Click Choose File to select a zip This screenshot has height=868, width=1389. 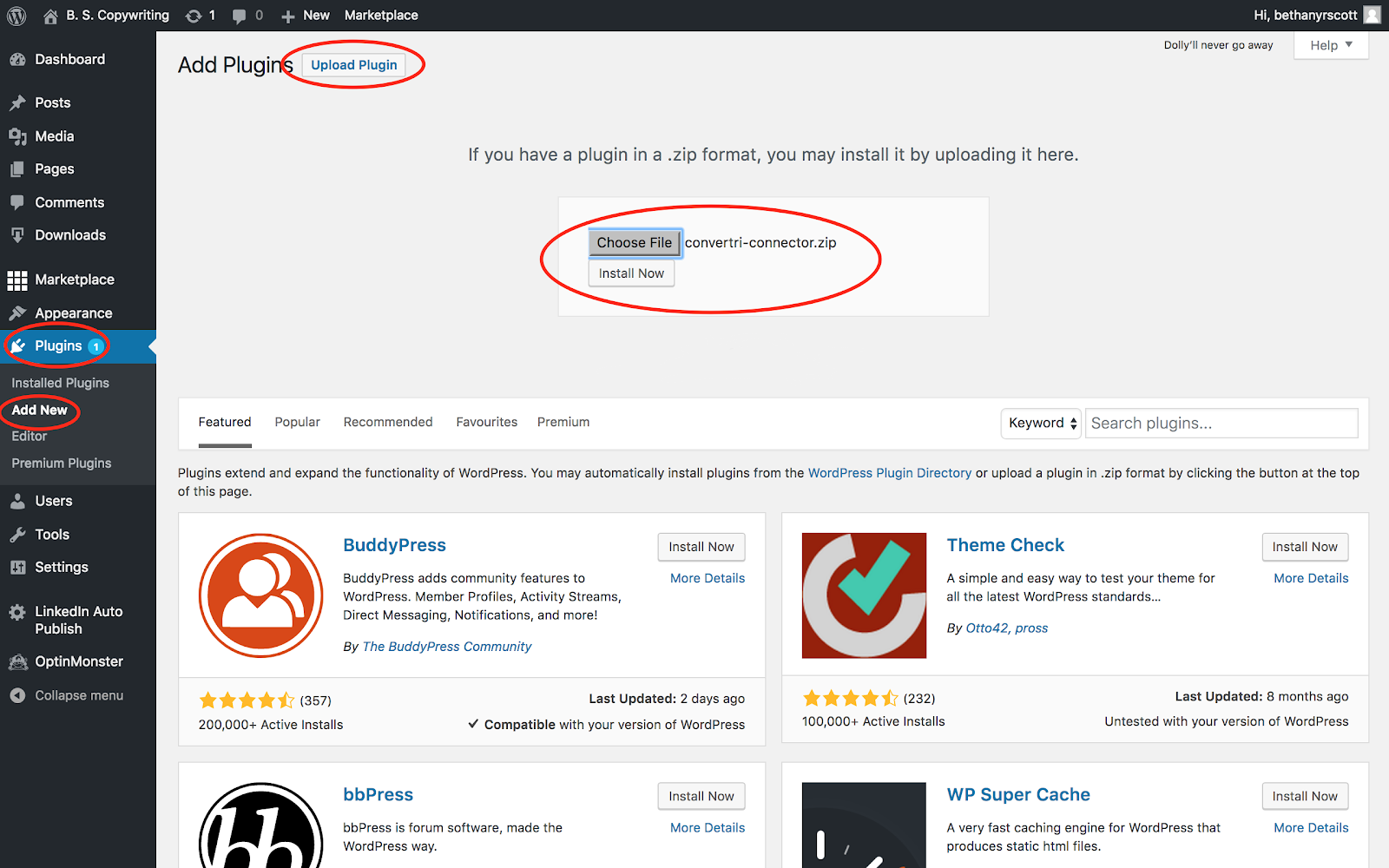pos(635,243)
